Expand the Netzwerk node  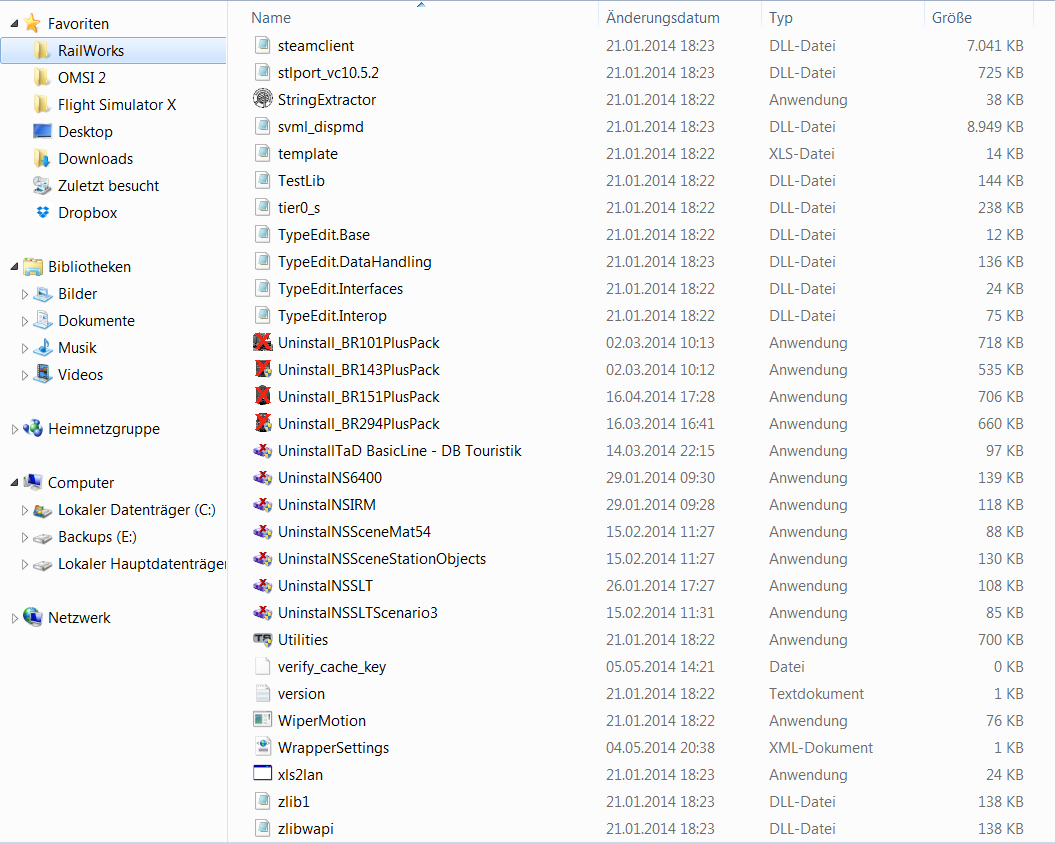pyautogui.click(x=14, y=618)
